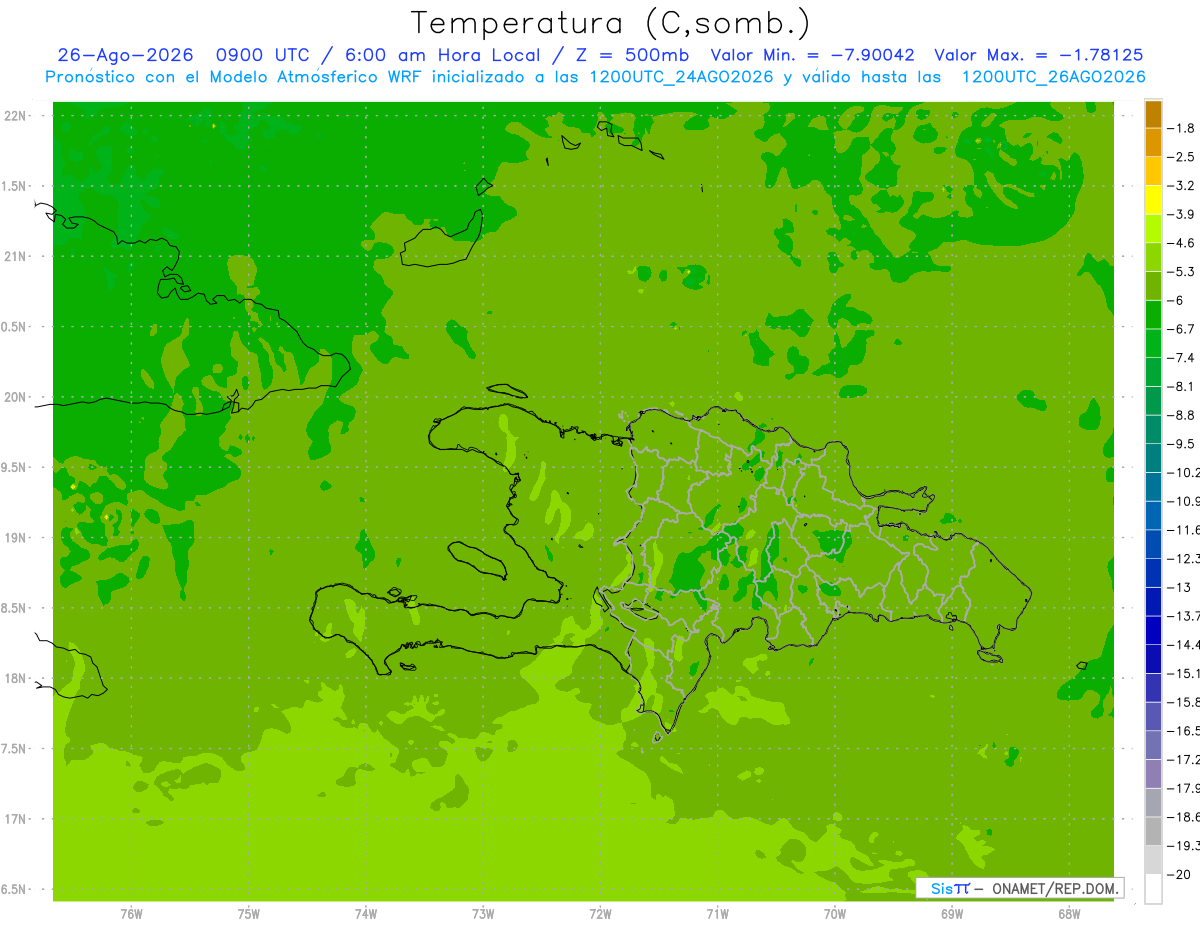
Task: Select the teal swatch between -9.5 and -10.2
Action: pyautogui.click(x=1153, y=458)
